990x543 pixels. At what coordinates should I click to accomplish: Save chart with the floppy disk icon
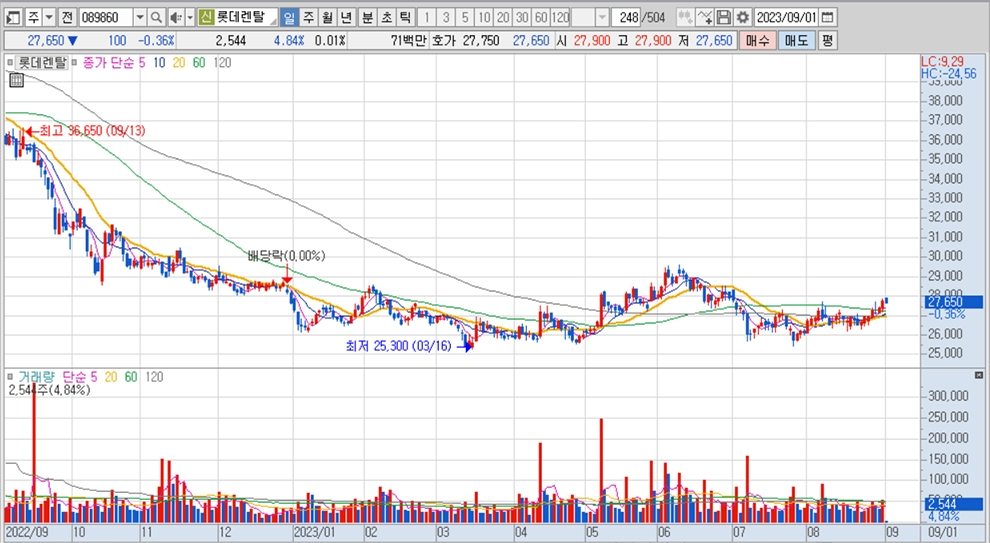tap(724, 18)
